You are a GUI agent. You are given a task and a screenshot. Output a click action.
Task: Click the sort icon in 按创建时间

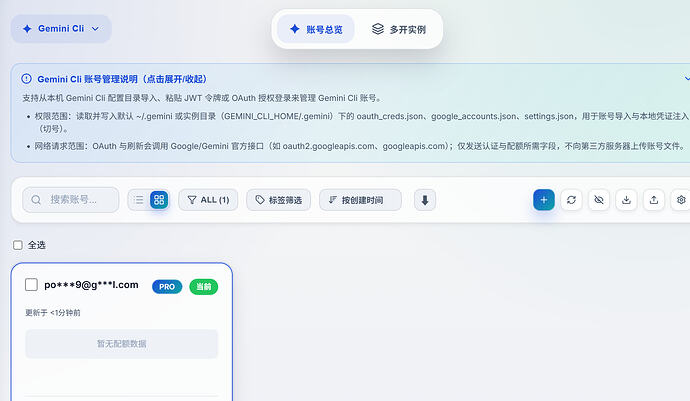click(333, 200)
